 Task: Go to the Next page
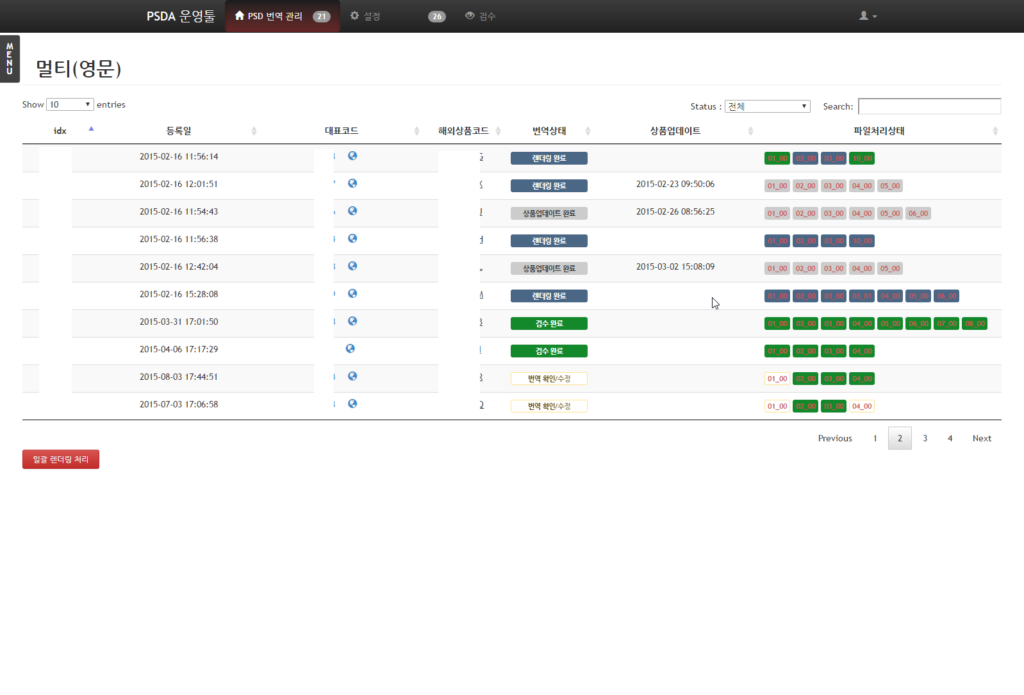[x=982, y=438]
